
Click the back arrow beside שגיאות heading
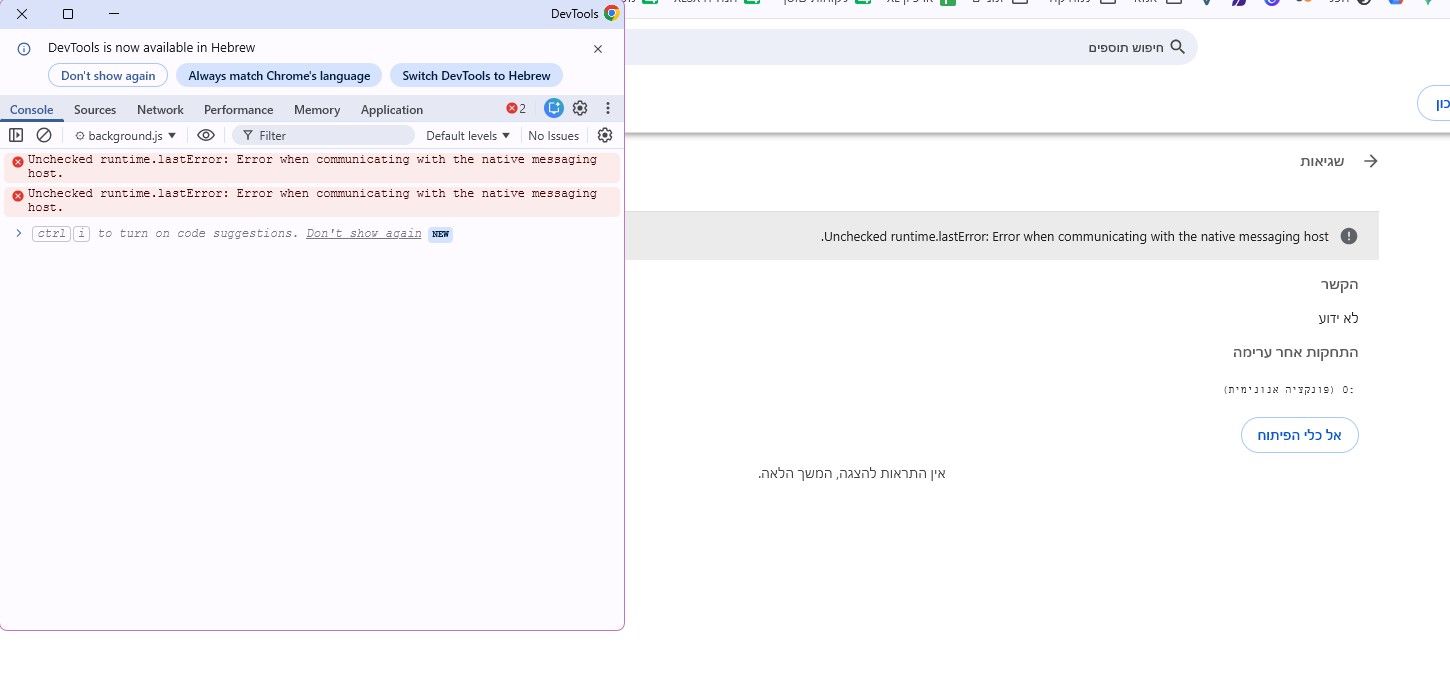1371,161
